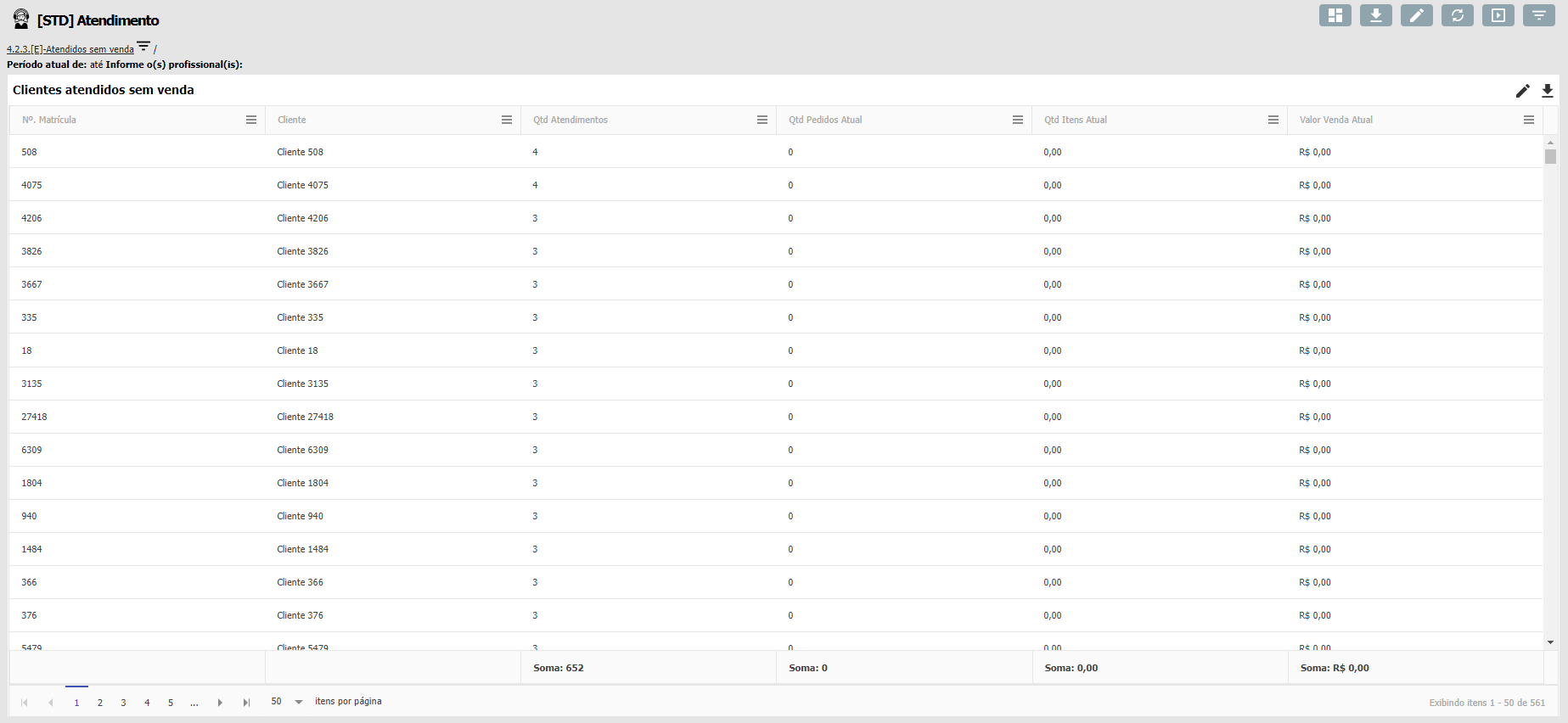
Task: Download the Clientes atendidos sem venda table
Action: [x=1548, y=91]
